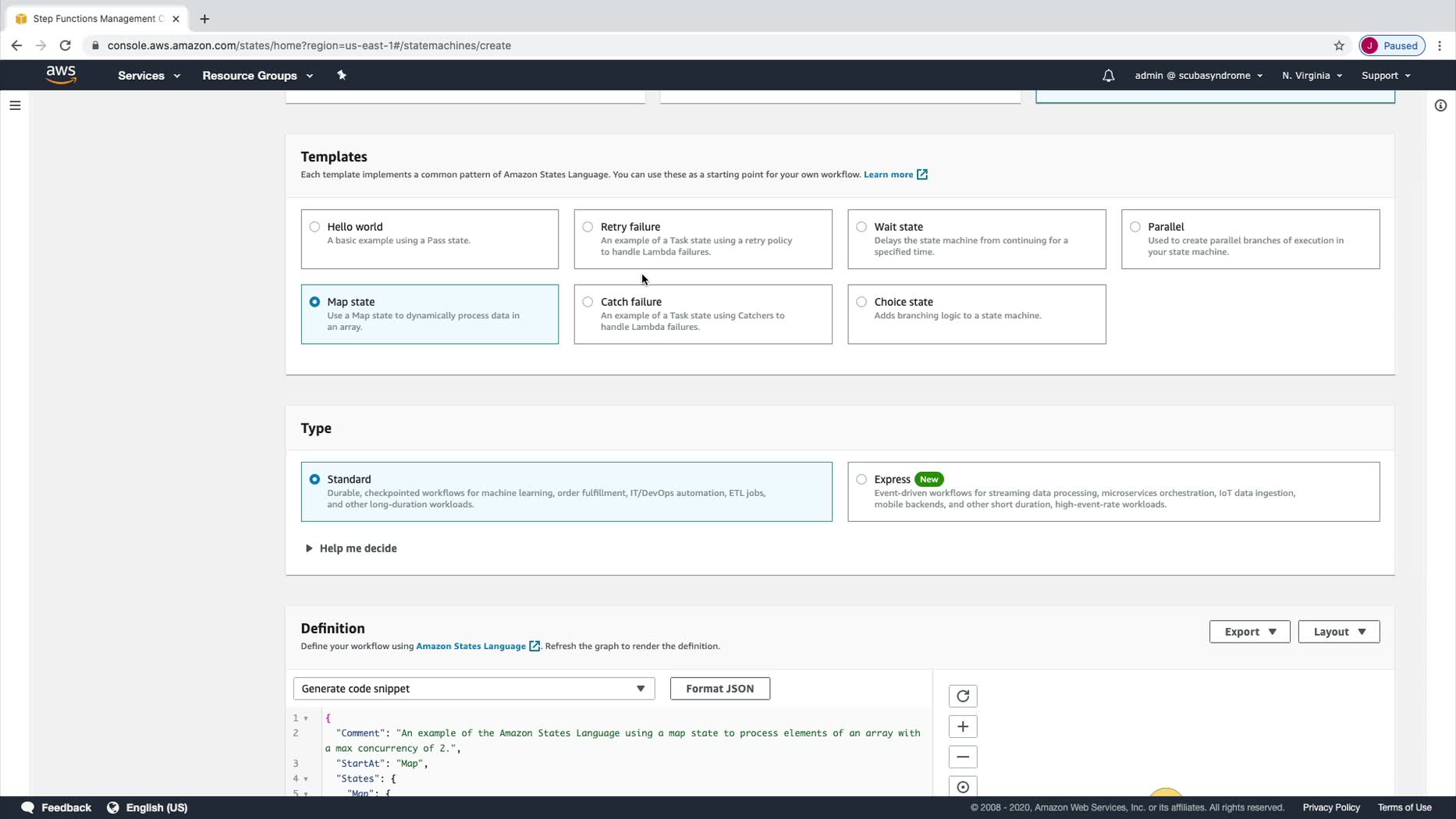Open the Export dropdown
1456x819 pixels.
pyautogui.click(x=1249, y=632)
